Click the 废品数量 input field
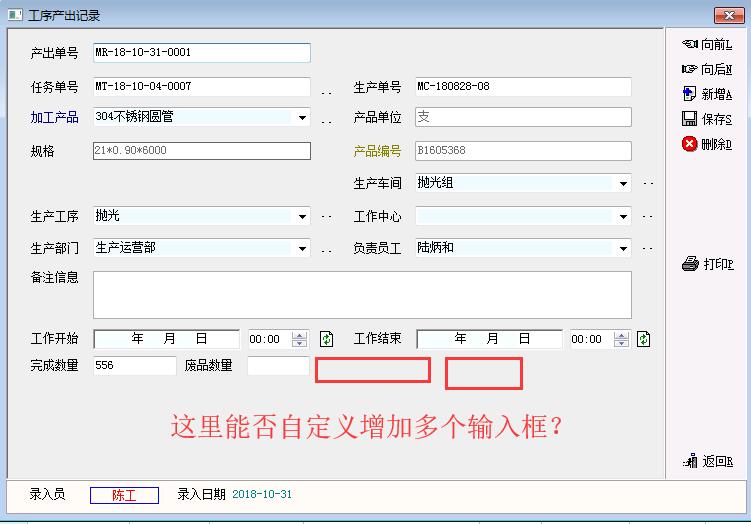 pos(278,366)
